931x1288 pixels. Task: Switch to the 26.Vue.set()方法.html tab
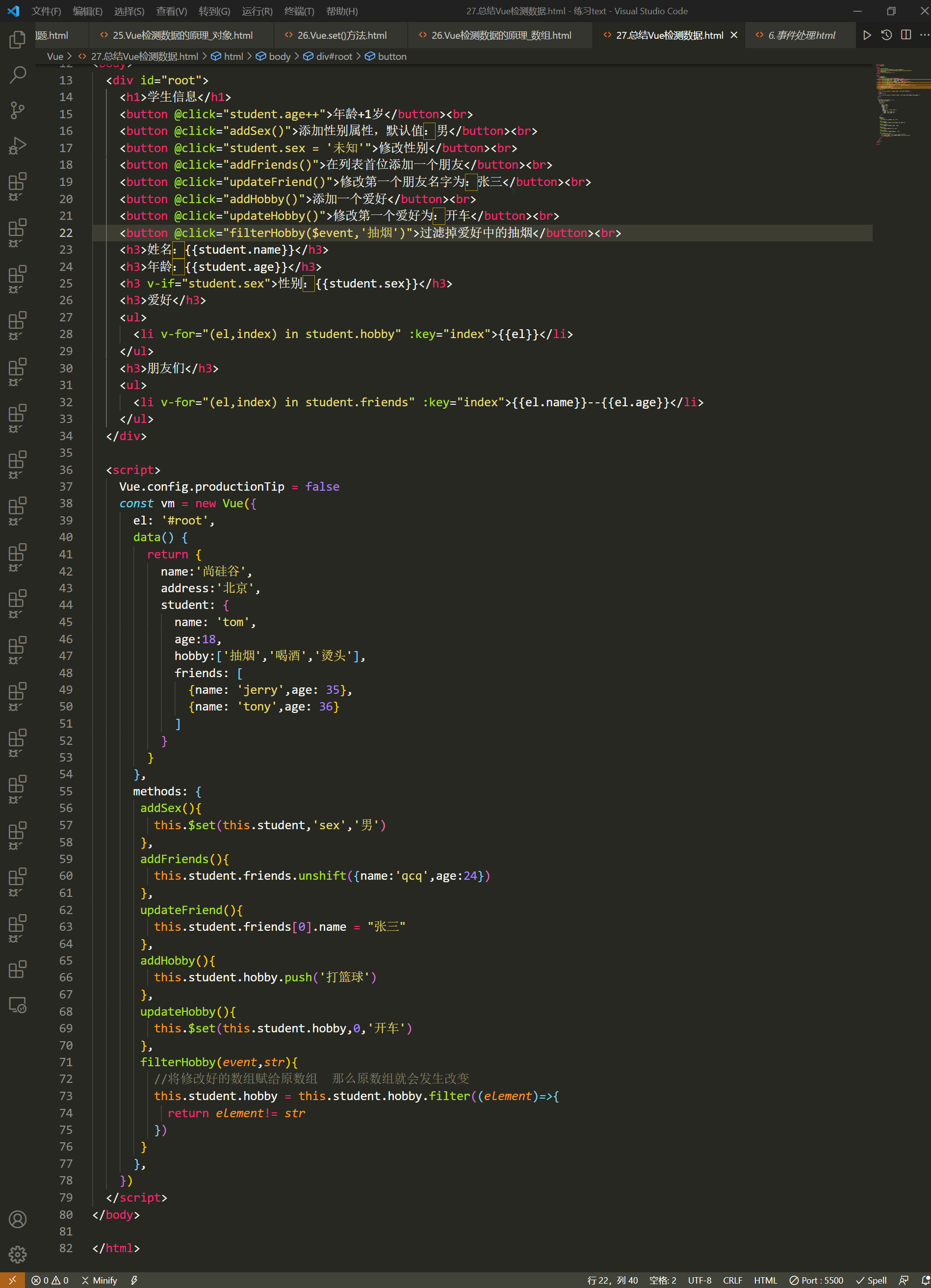(x=341, y=35)
